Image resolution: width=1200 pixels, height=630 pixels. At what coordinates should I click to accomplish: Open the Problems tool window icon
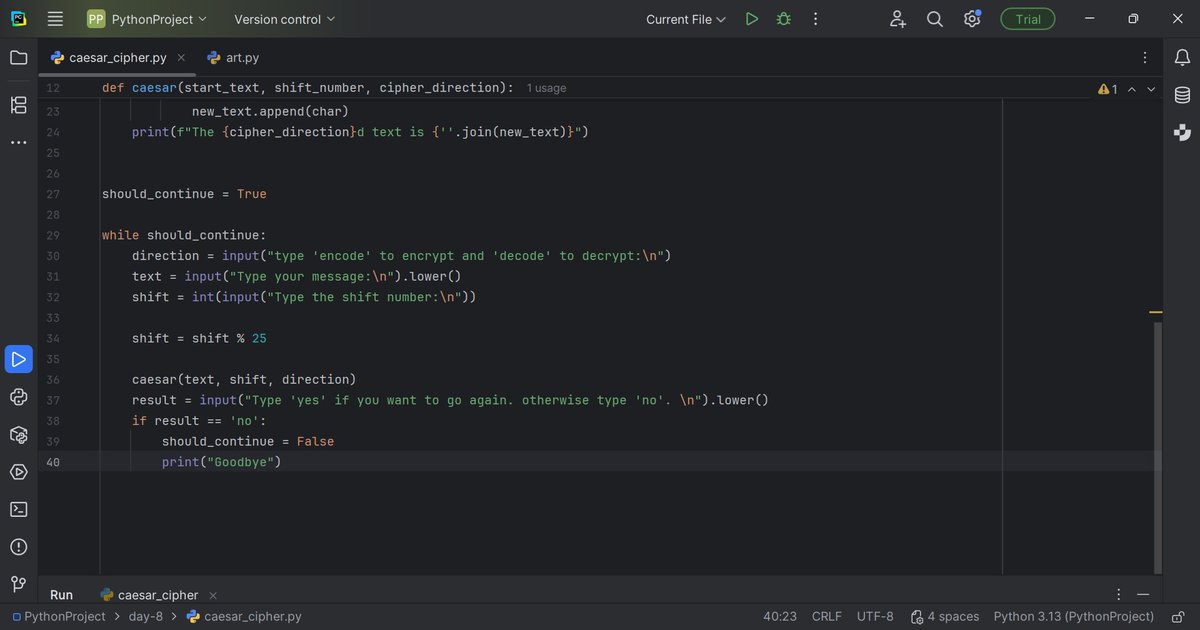pos(18,547)
